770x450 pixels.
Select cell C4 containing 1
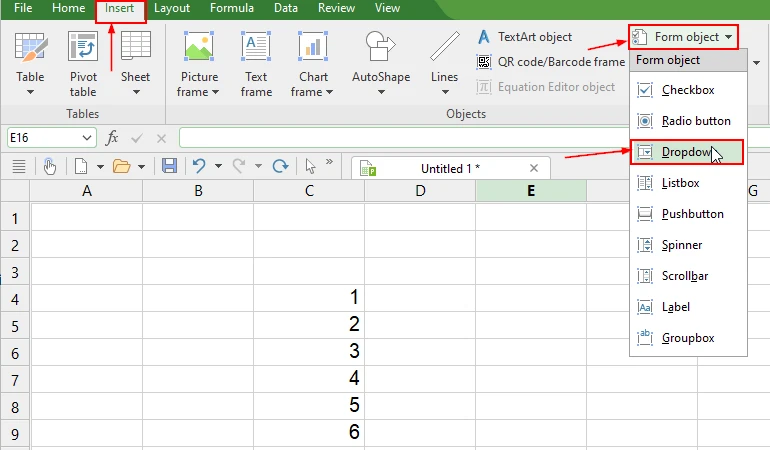309,297
